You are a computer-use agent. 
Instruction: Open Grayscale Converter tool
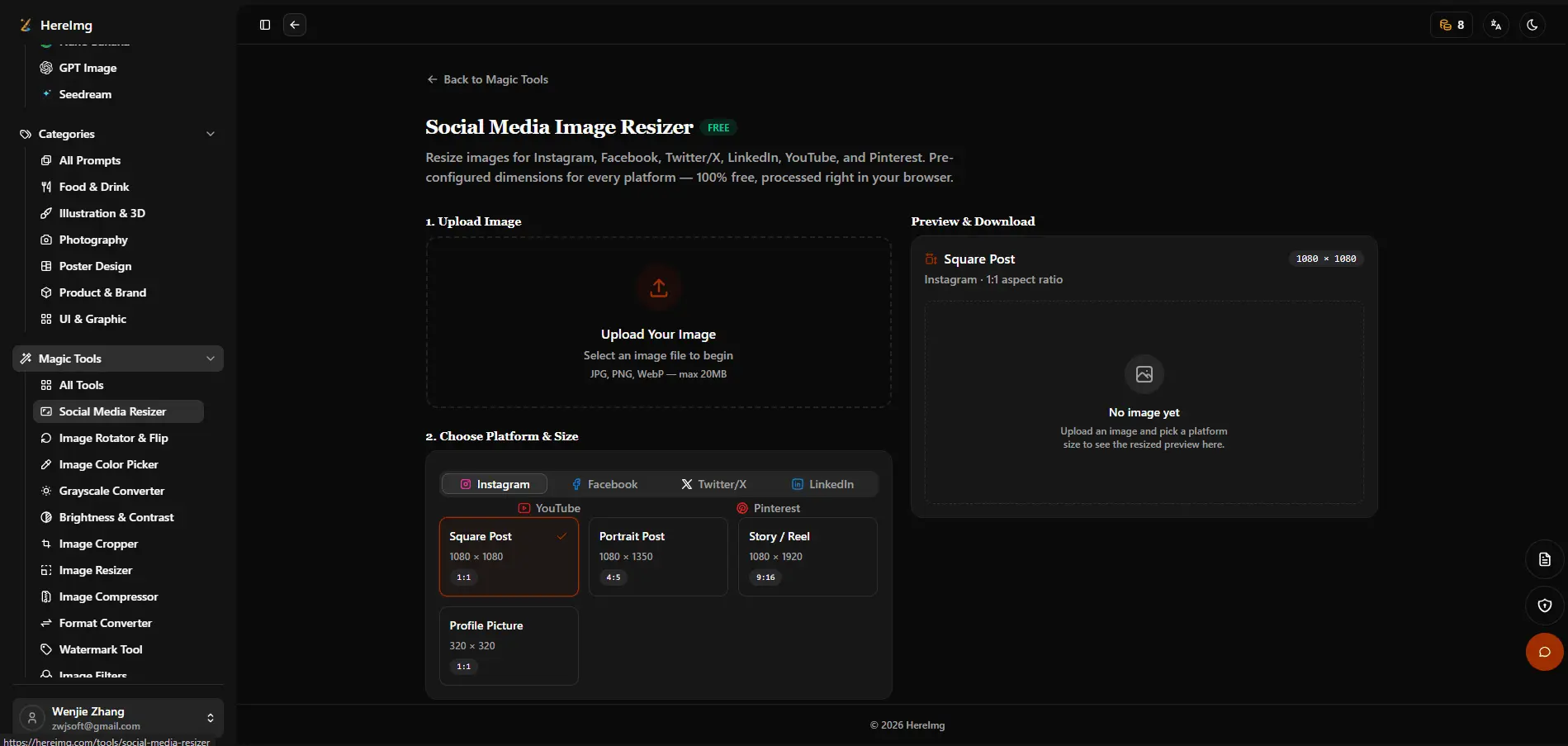[118, 491]
